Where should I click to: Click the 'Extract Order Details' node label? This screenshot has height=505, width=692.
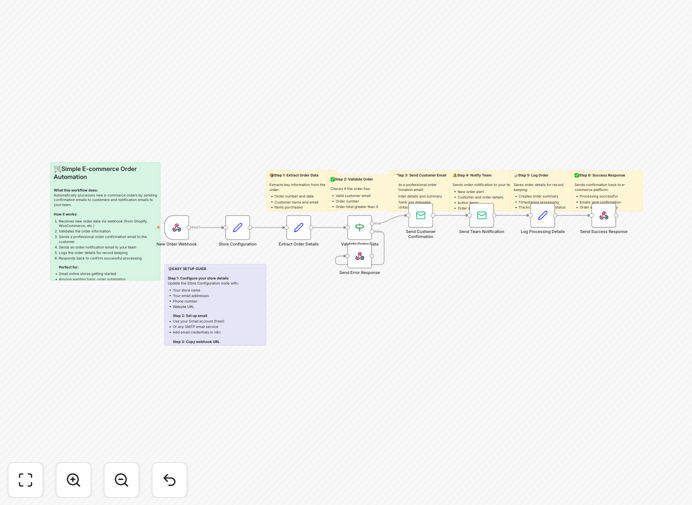(x=298, y=244)
